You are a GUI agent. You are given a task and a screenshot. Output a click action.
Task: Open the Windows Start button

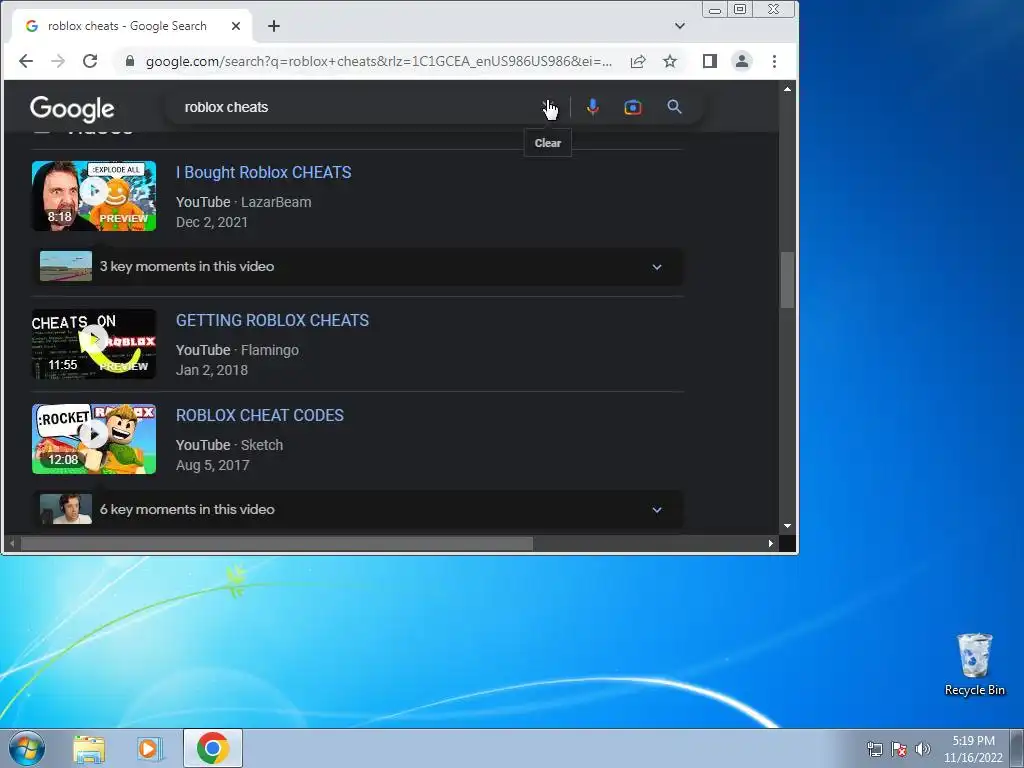(27, 748)
